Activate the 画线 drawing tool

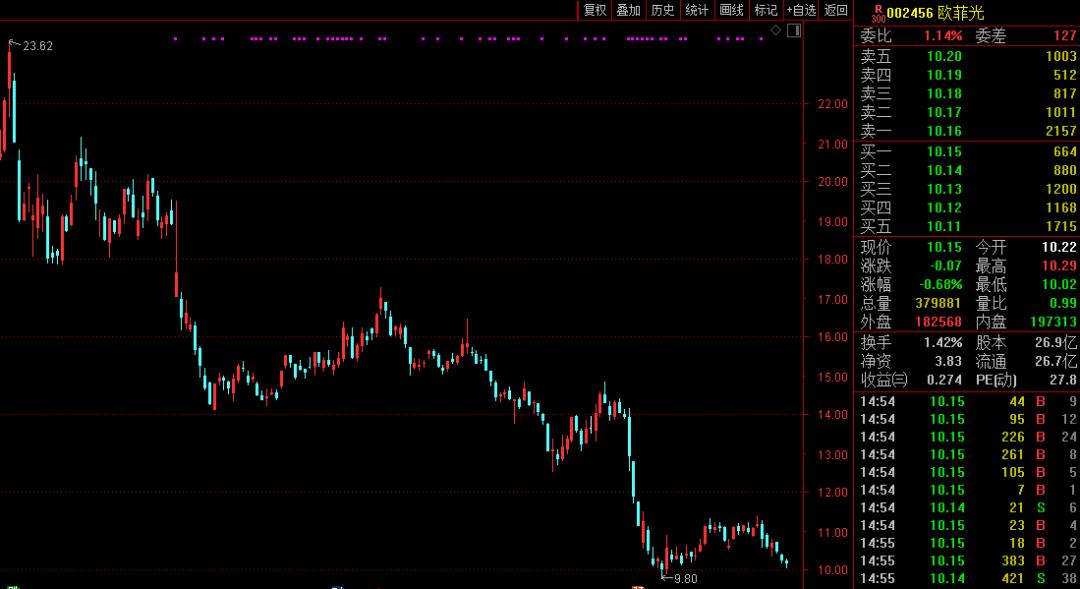pos(731,10)
